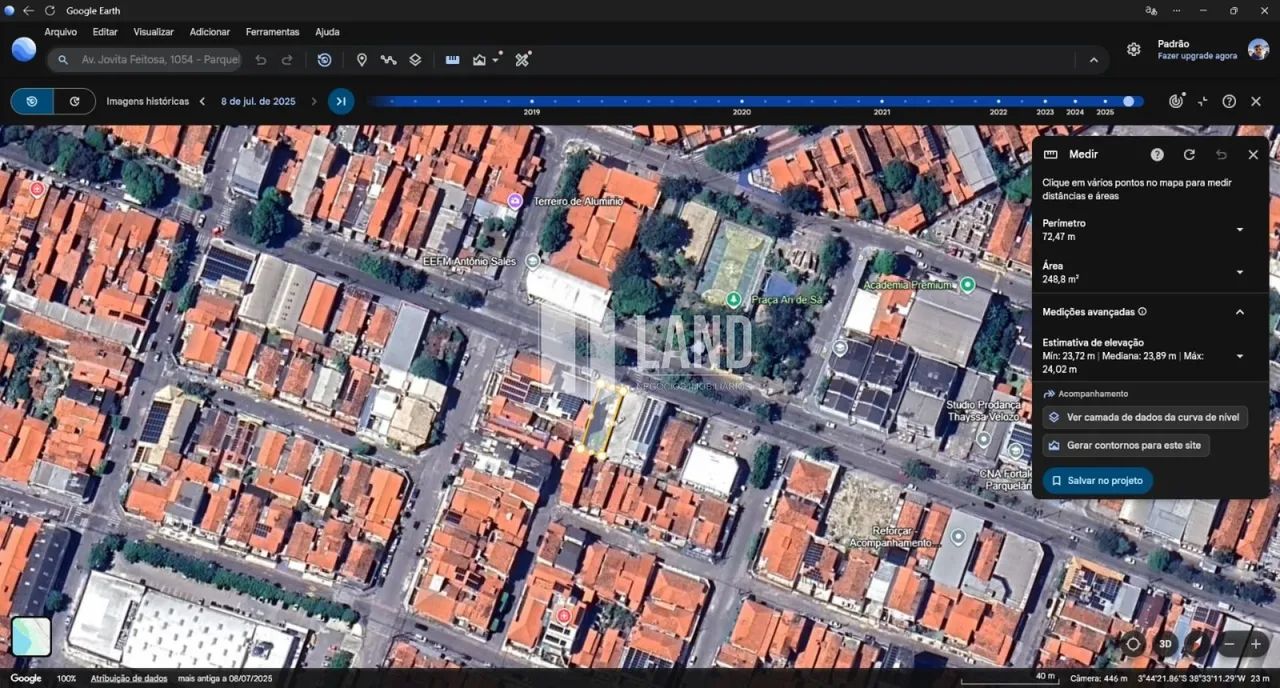
Task: Click the Salvar no projeto button
Action: point(1097,481)
